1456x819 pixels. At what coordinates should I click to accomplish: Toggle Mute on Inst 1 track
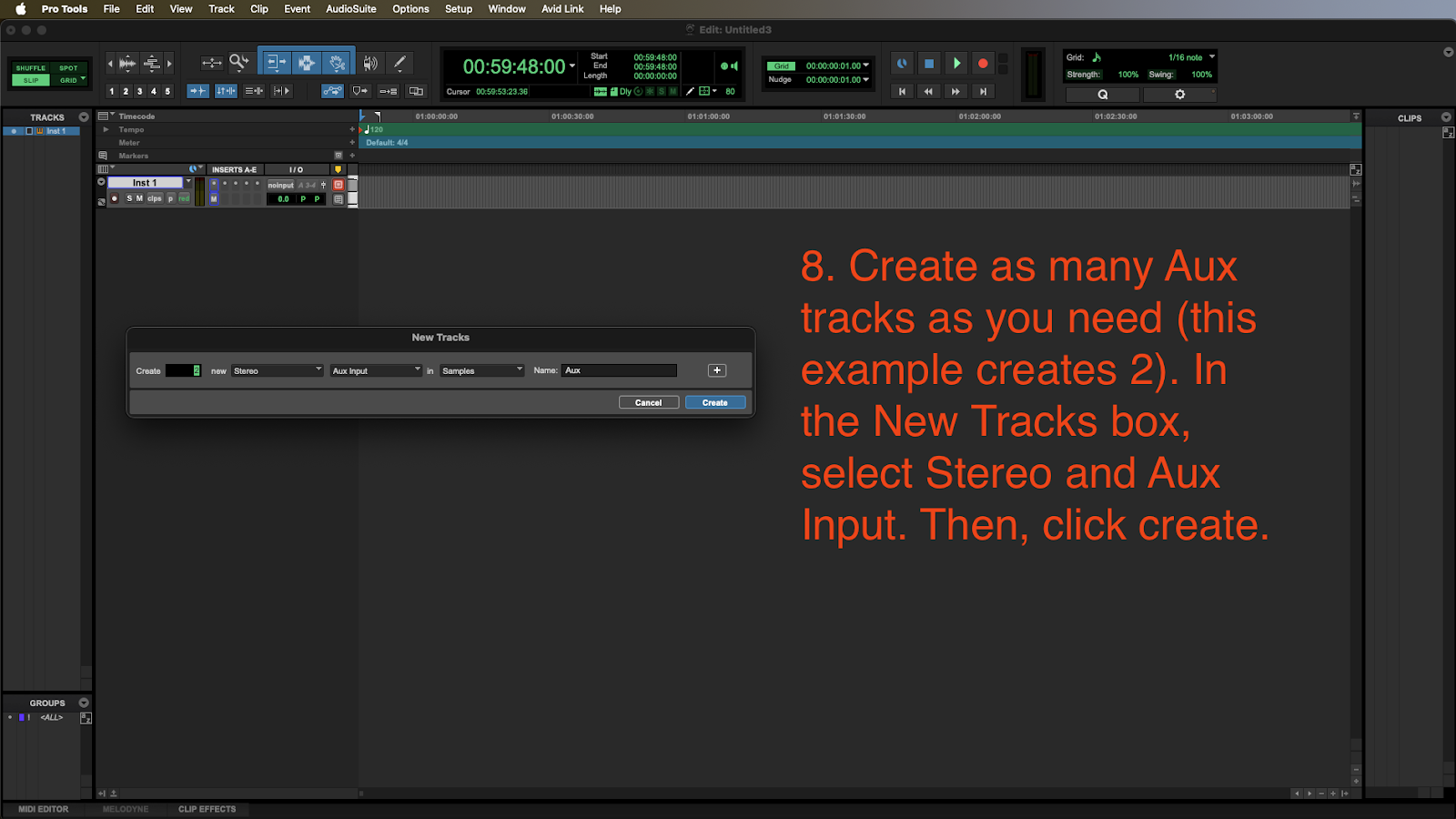139,198
